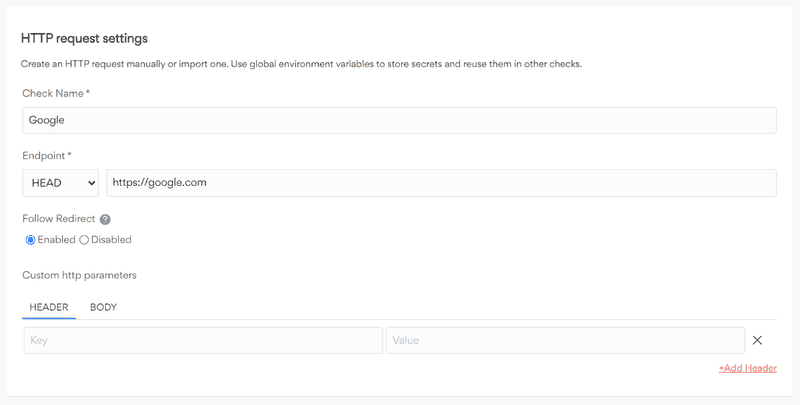800x405 pixels.
Task: Click the +Add Header link
Action: tap(747, 368)
